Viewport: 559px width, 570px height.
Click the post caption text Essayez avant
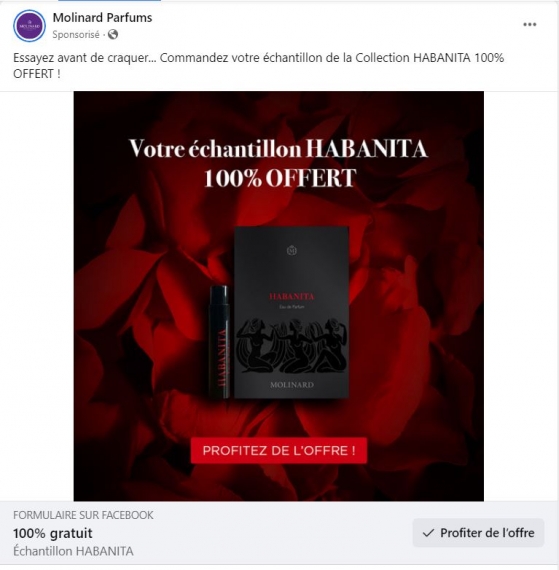[258, 66]
